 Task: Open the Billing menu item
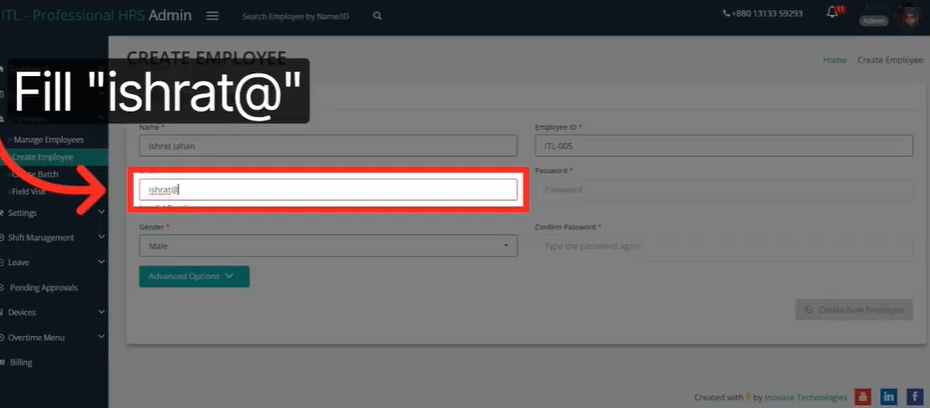[x=21, y=362]
